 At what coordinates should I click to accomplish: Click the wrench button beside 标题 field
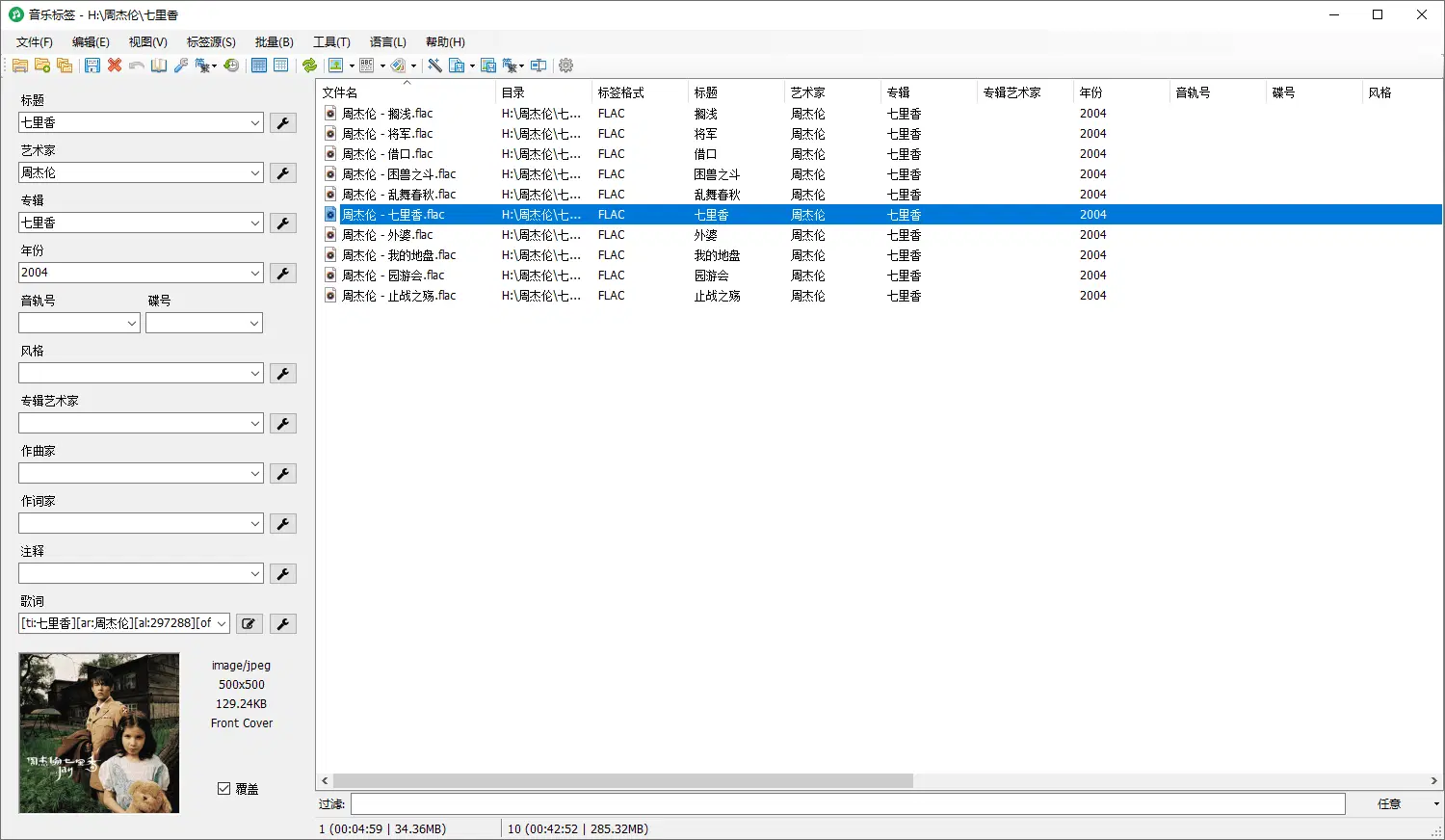pos(283,123)
